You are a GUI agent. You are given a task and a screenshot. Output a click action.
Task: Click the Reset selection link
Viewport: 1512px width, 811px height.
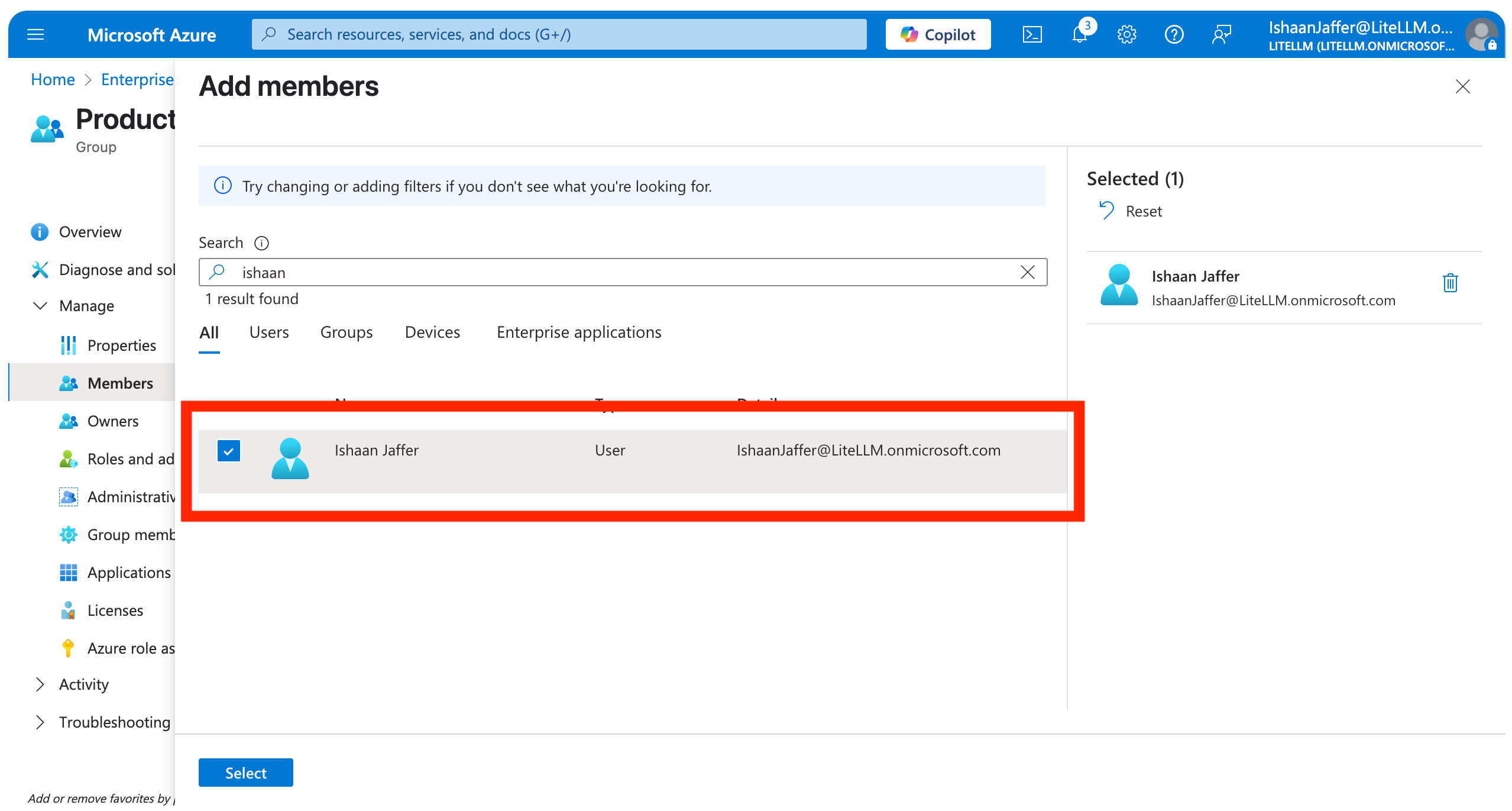(x=1131, y=211)
